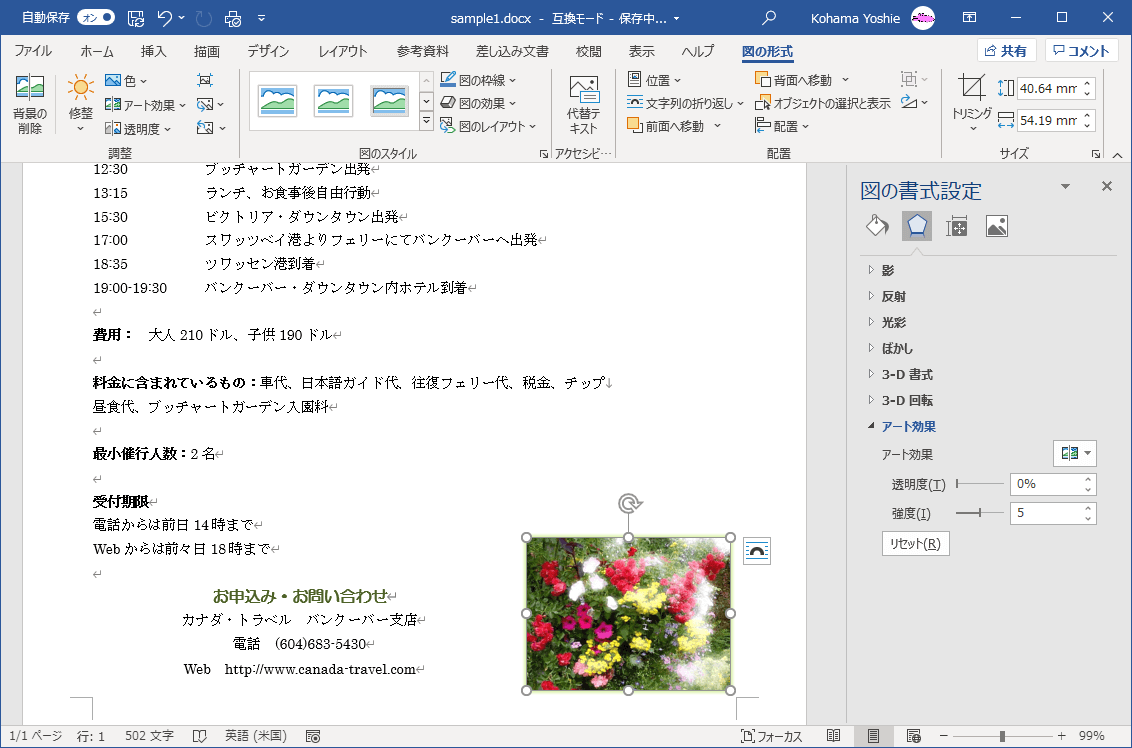The width and height of the screenshot is (1132, 748).
Task: Click the Save icon in title bar
Action: point(136,18)
